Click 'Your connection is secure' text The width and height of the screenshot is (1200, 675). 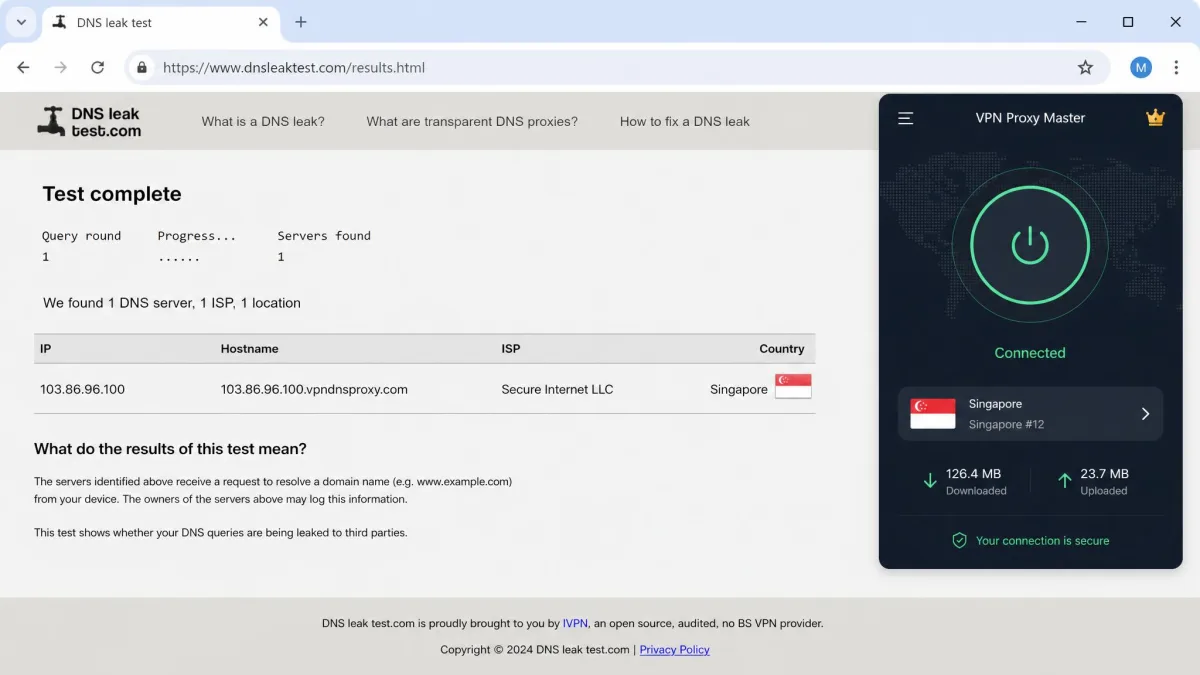click(1042, 541)
